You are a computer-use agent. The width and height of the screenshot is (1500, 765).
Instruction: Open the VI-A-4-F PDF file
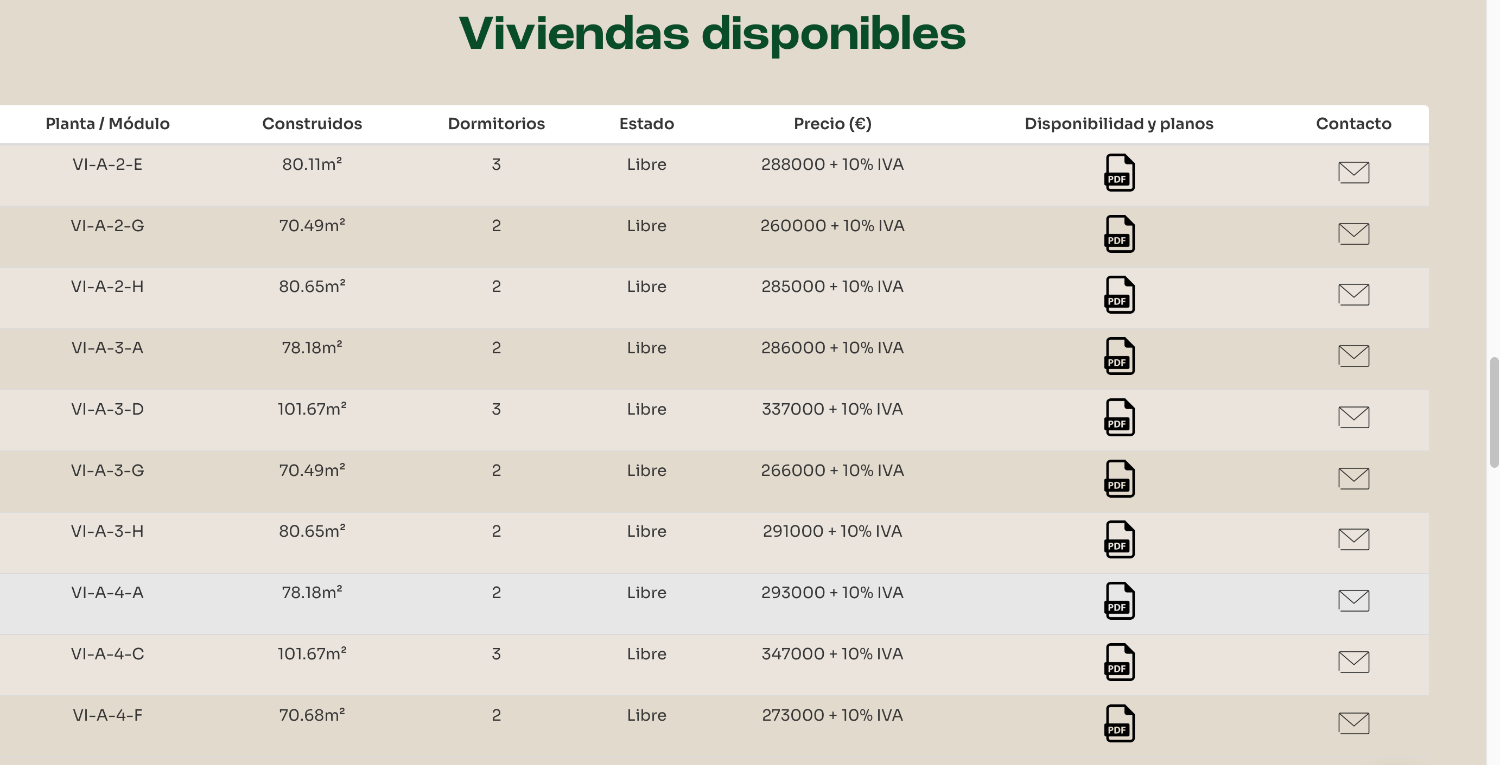tap(1119, 723)
